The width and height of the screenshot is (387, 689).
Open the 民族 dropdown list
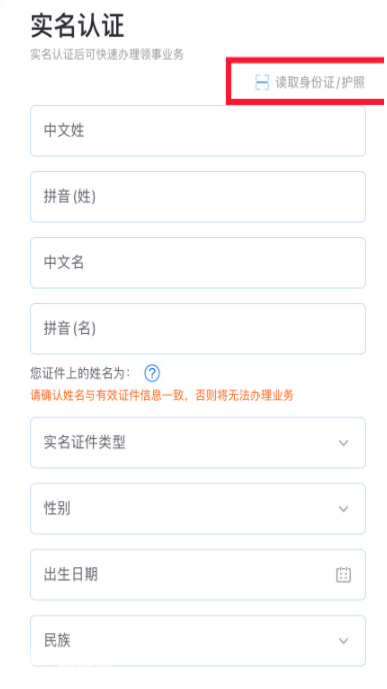click(x=198, y=641)
